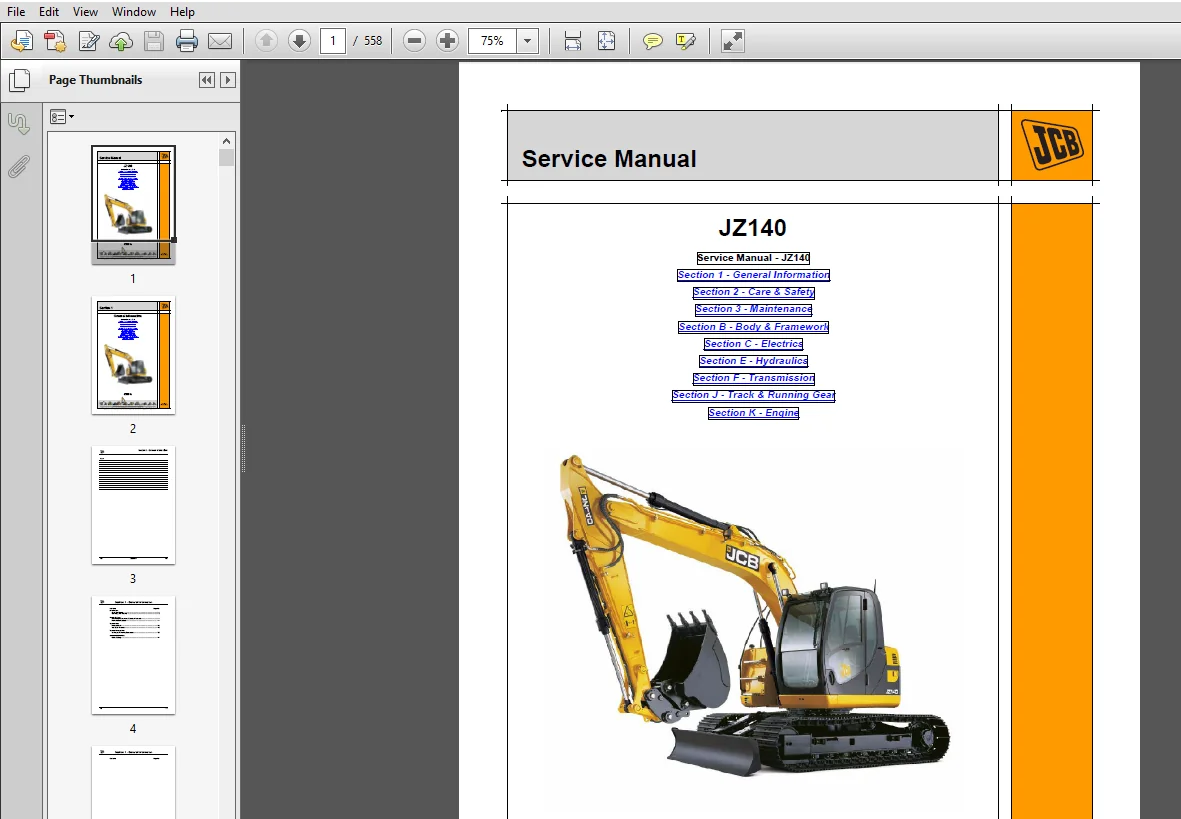Open Section 3 - Maintenance link
Viewport: 1181px width, 819px height.
(x=753, y=309)
